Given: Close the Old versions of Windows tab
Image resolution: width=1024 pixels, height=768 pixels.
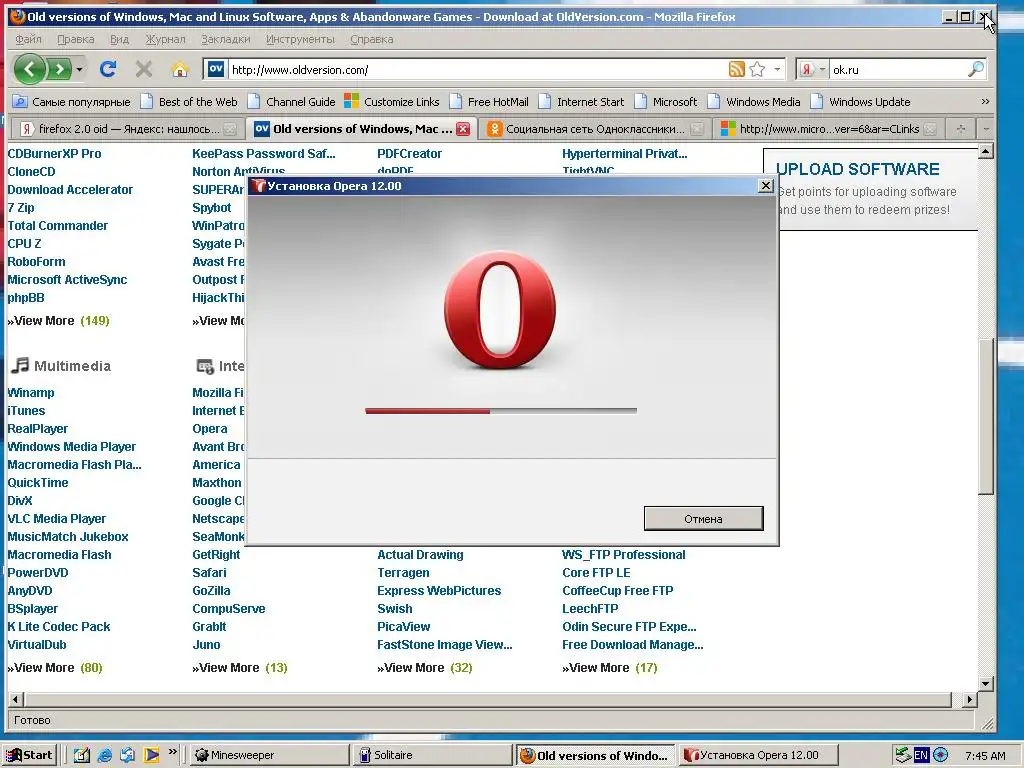Looking at the screenshot, I should (463, 129).
